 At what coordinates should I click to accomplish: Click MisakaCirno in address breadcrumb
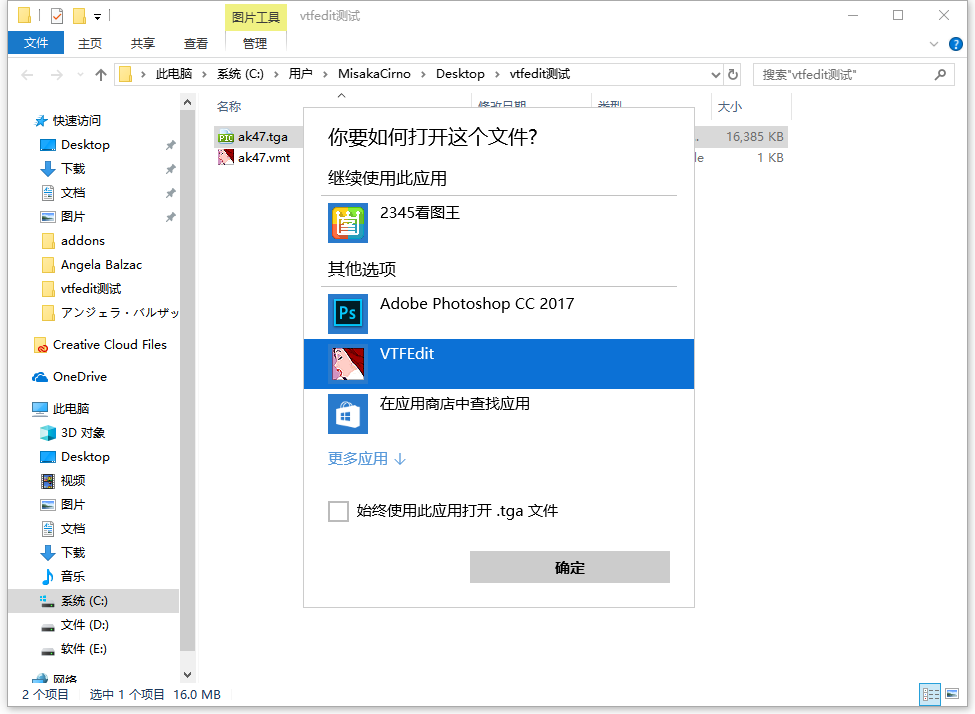coord(374,74)
